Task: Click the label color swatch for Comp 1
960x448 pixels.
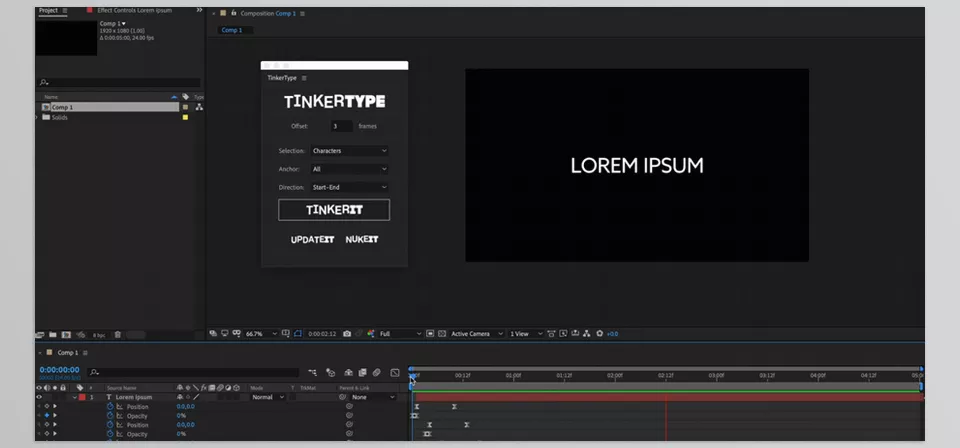Action: 186,107
